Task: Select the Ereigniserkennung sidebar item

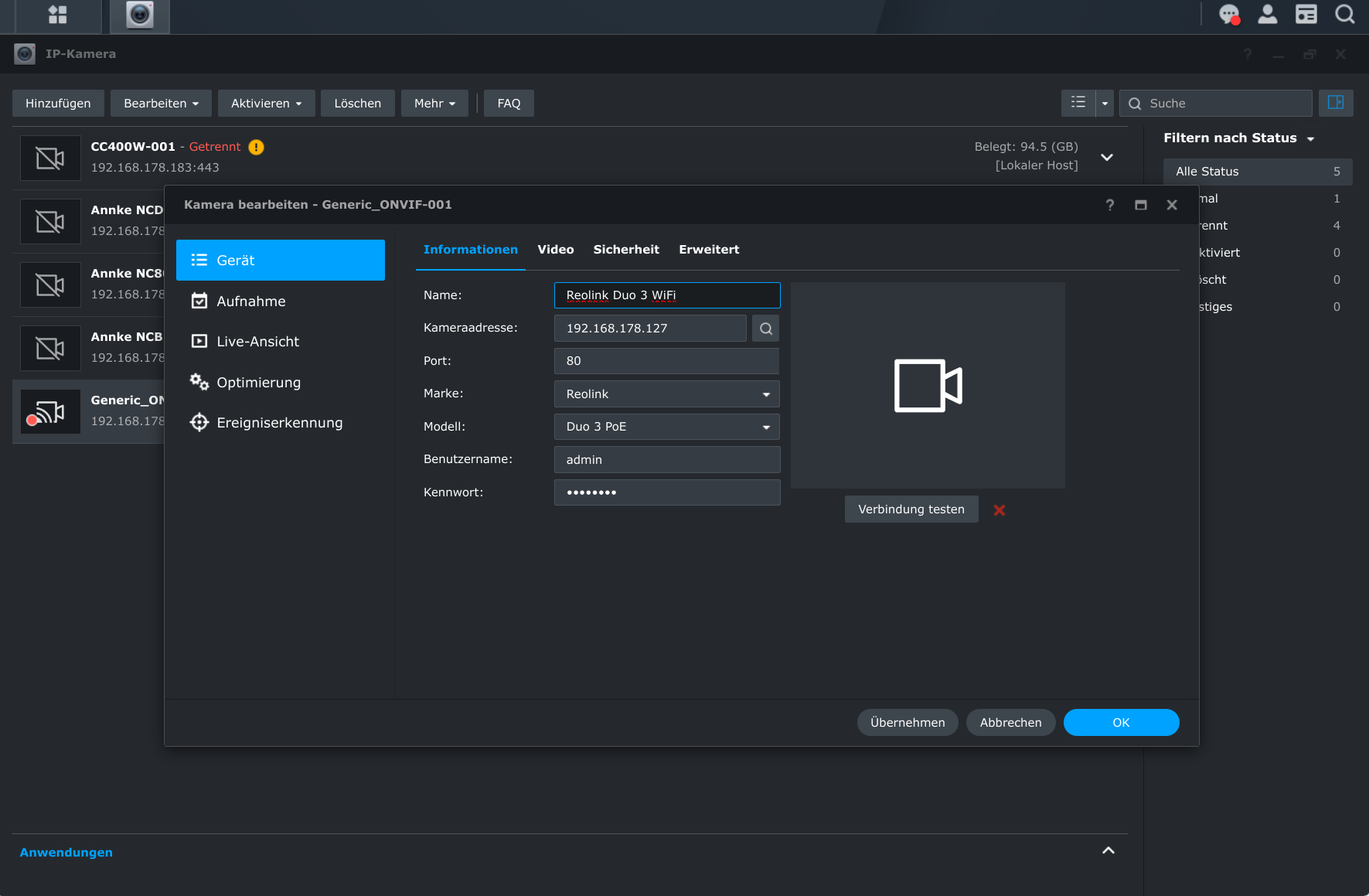Action: (279, 423)
